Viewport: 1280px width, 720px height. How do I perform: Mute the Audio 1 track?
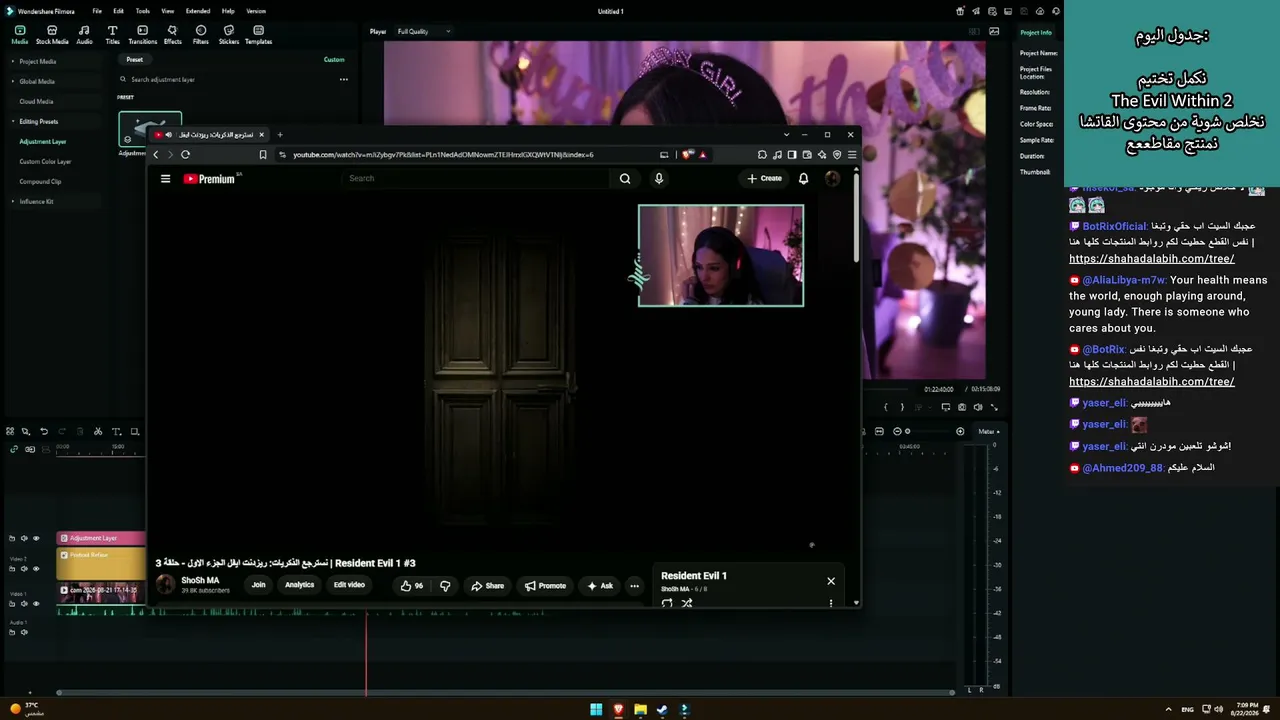[x=24, y=632]
